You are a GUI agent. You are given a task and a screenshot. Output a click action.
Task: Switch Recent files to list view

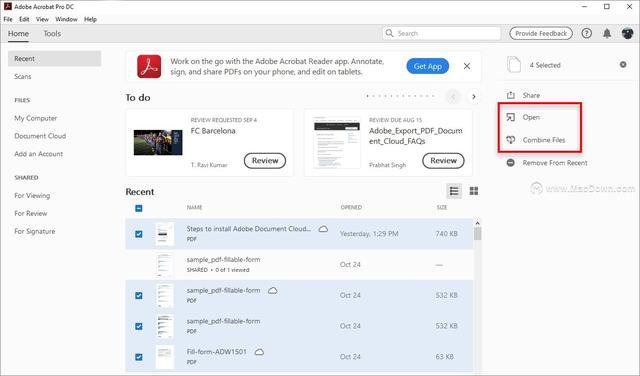tap(454, 191)
